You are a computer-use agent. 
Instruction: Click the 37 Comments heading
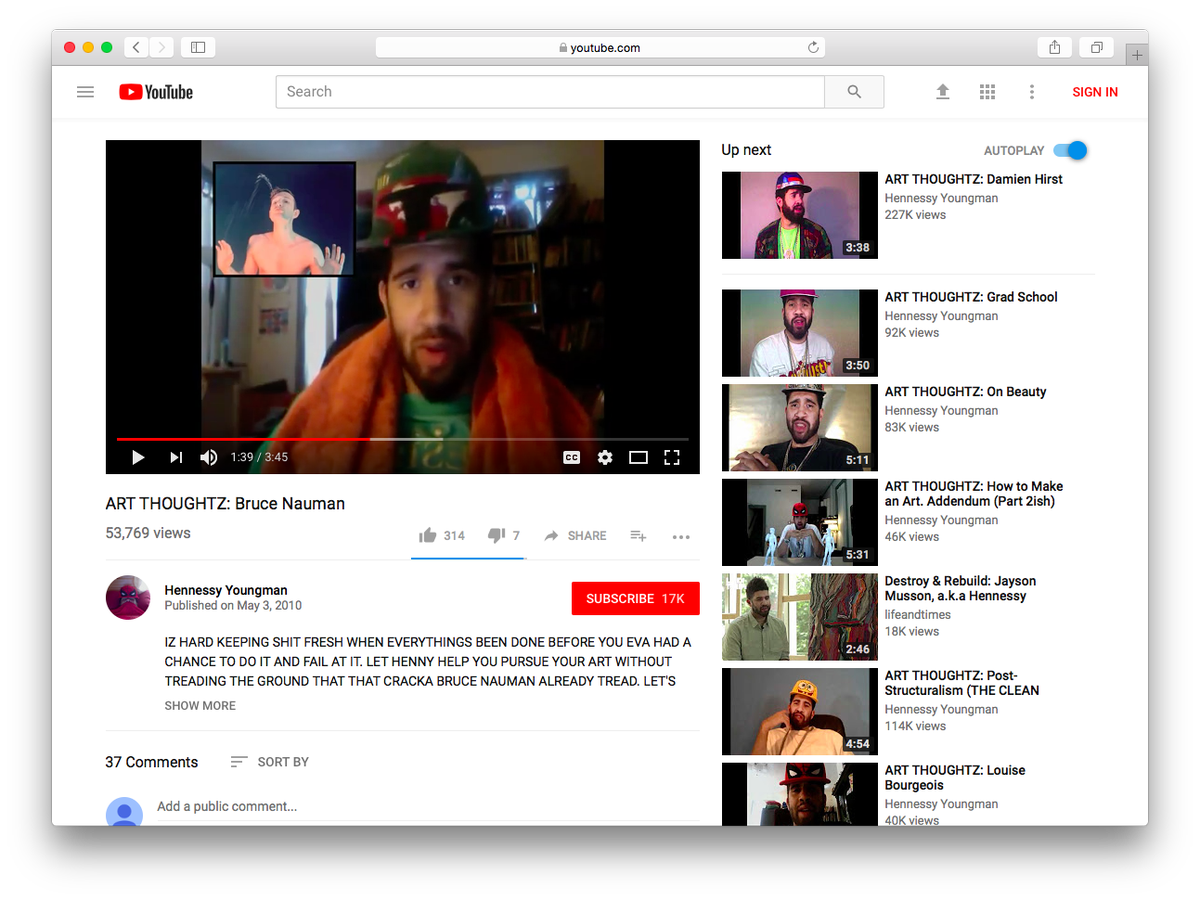tap(152, 762)
